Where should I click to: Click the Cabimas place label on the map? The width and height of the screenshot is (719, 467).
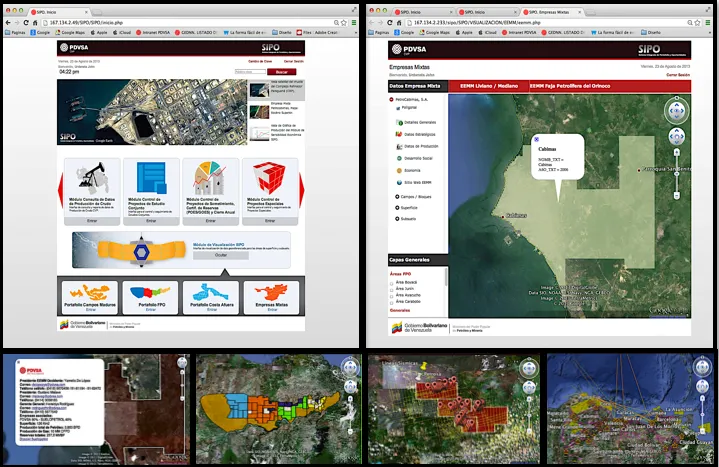point(516,215)
